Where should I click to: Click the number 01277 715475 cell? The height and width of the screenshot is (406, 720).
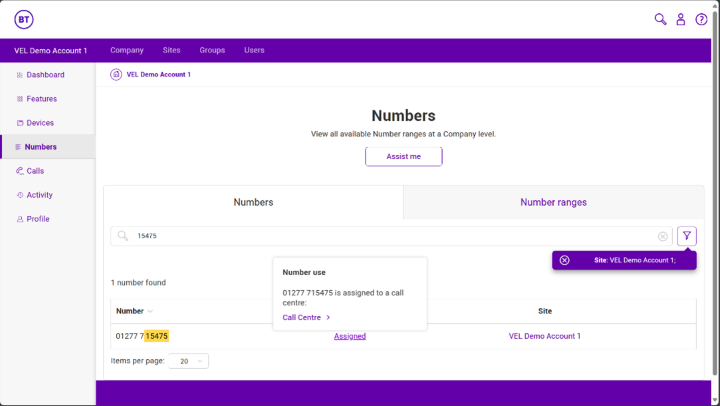[142, 336]
